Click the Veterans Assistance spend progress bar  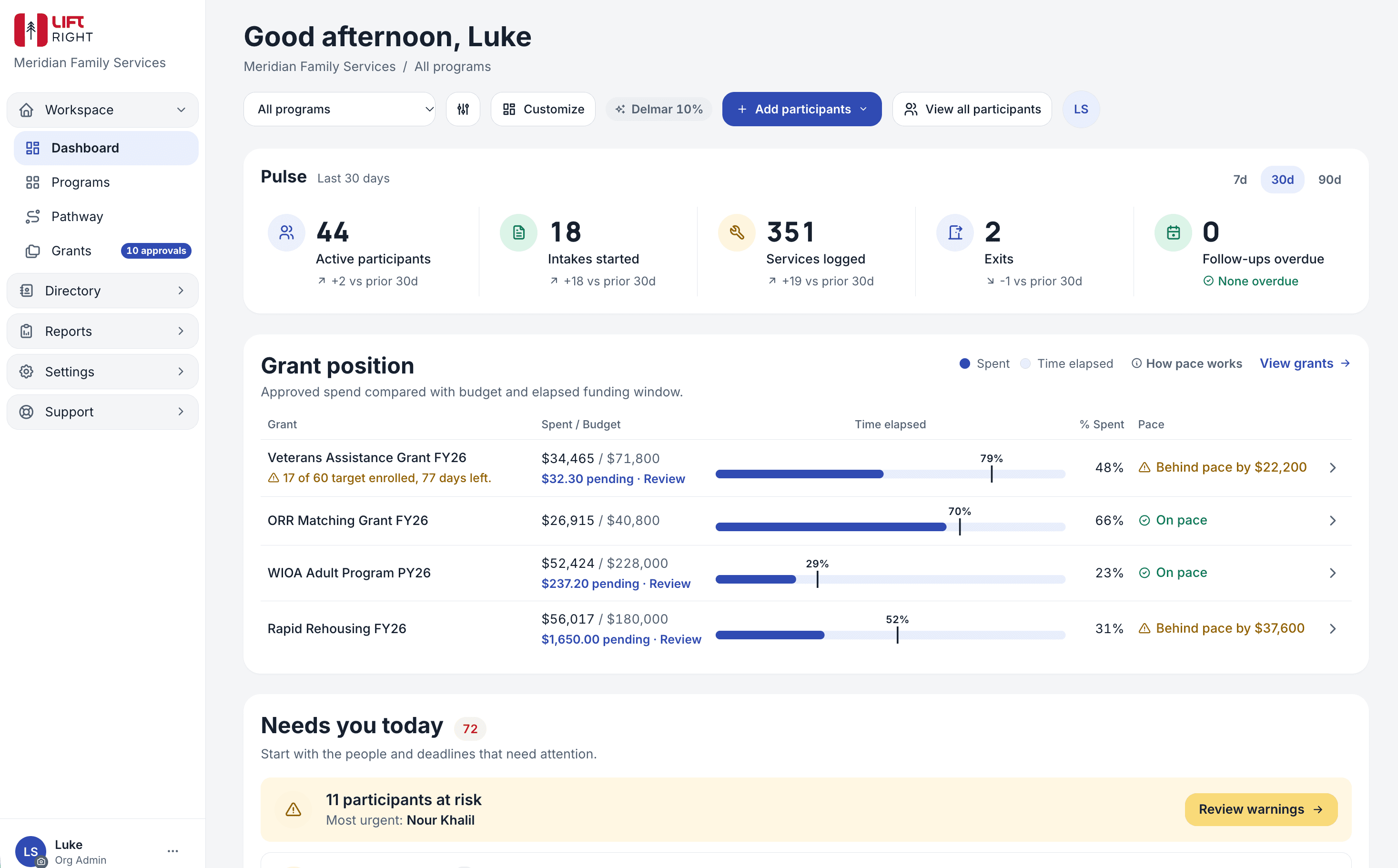tap(890, 474)
